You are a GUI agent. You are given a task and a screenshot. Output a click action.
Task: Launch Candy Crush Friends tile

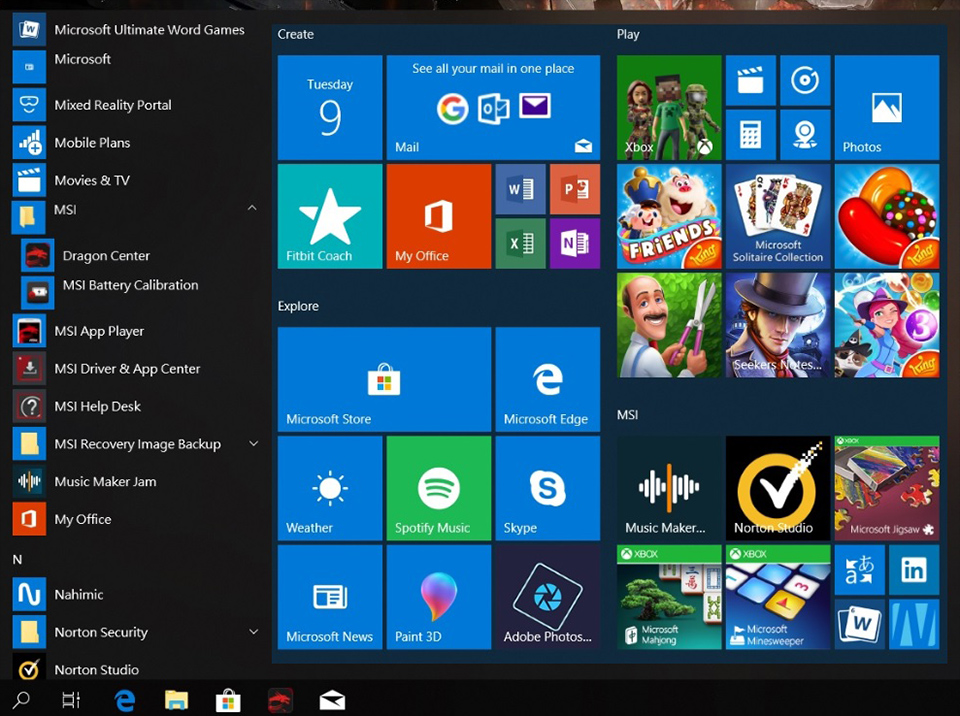(x=669, y=216)
